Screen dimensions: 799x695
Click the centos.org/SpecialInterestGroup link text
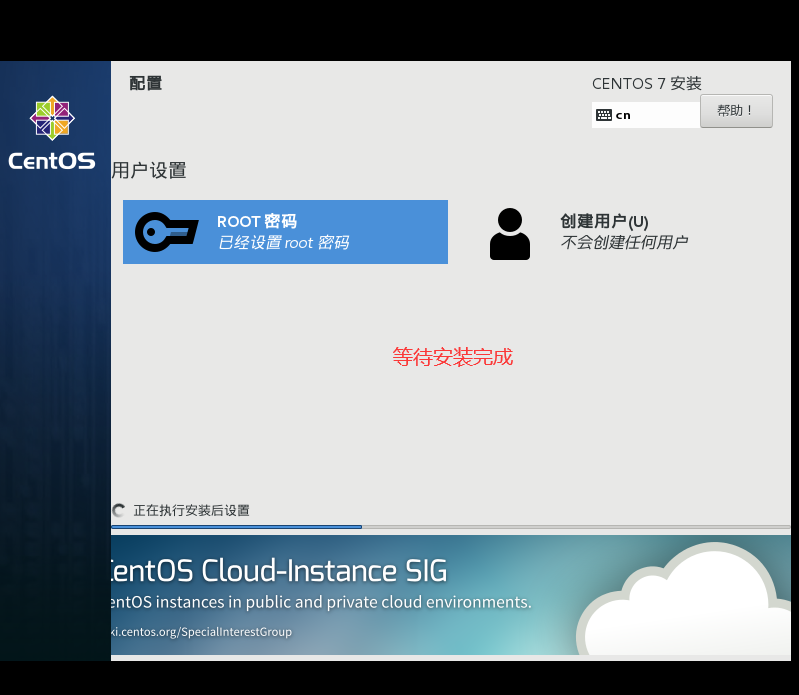[x=202, y=632]
